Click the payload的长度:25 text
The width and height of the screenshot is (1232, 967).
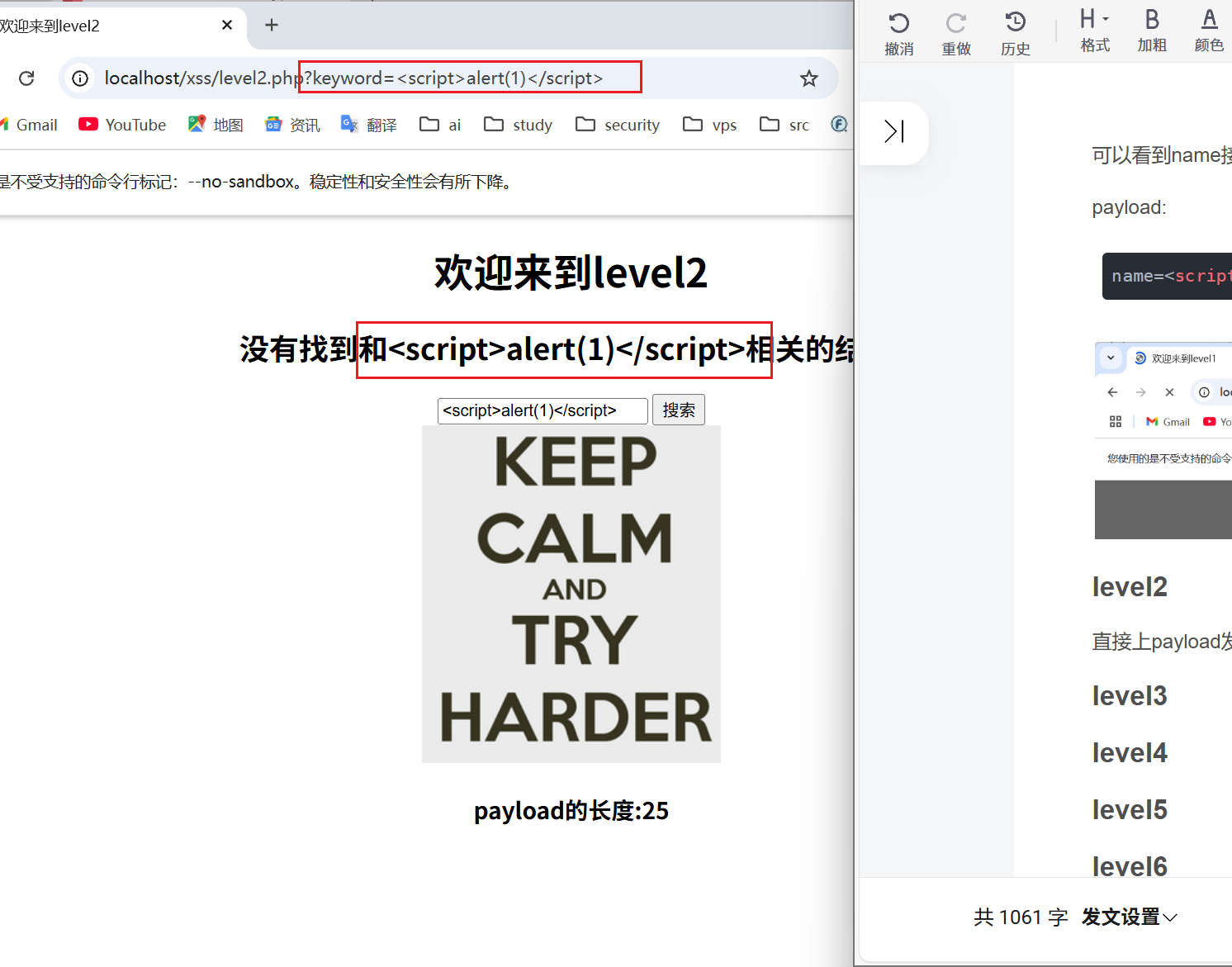click(x=571, y=811)
